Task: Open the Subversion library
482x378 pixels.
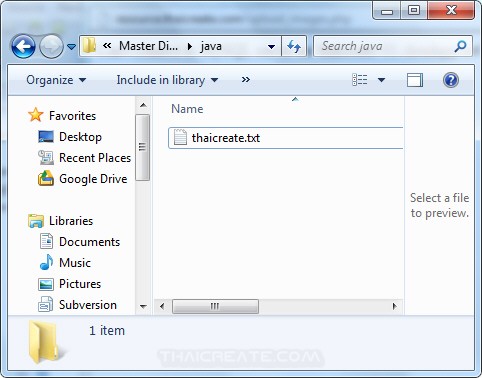Action: (88, 305)
